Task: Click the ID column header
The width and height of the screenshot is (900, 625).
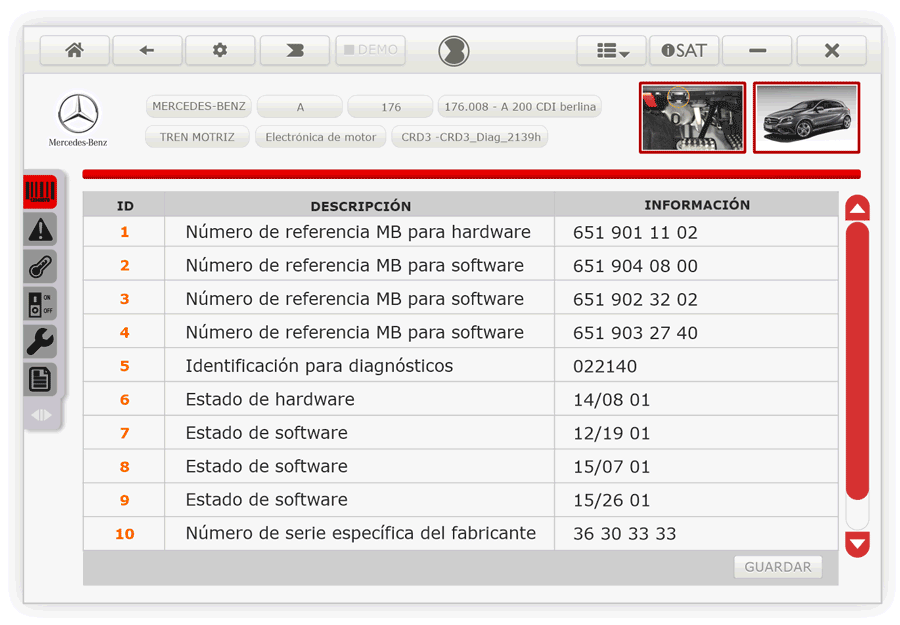Action: coord(125,205)
